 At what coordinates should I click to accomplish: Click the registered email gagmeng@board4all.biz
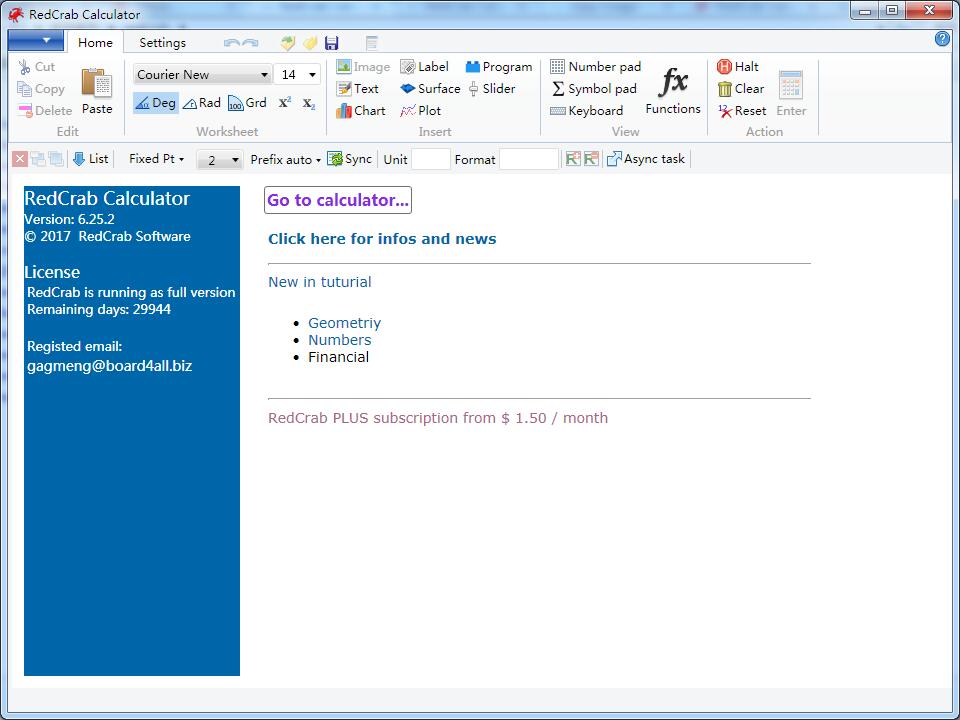tap(110, 366)
